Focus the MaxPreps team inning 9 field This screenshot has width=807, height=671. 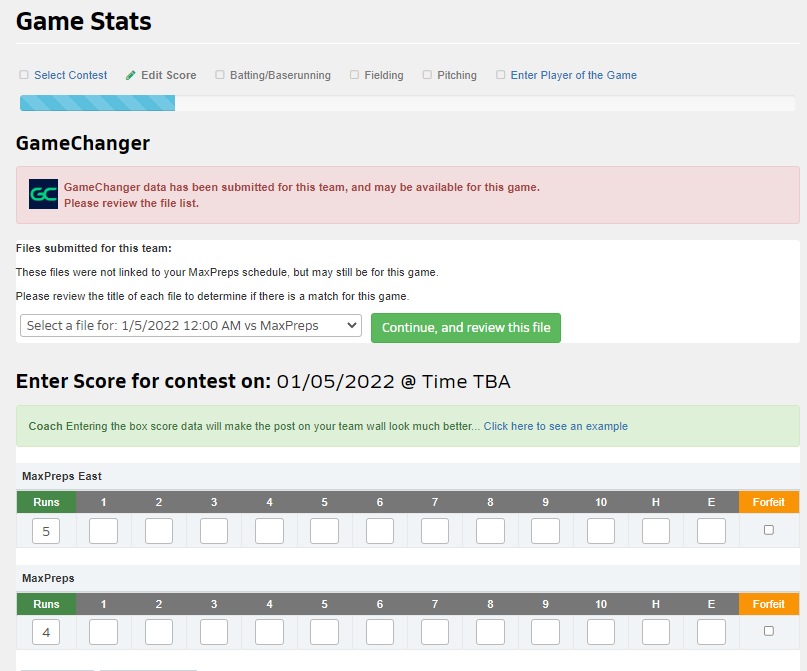(x=546, y=632)
